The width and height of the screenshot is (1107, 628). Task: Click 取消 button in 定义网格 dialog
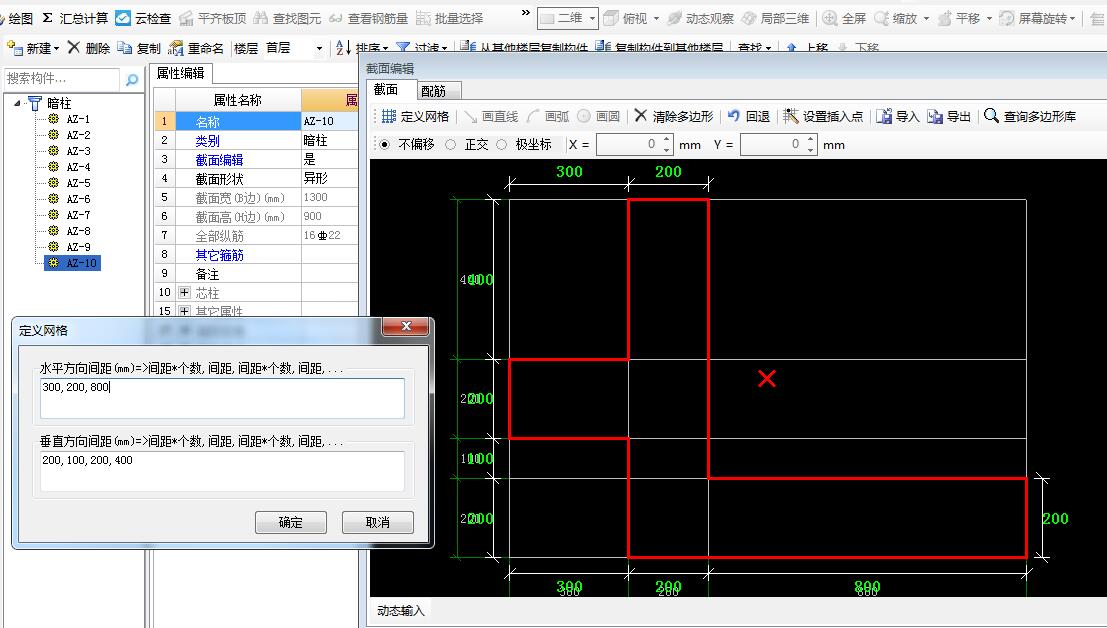pyautogui.click(x=378, y=522)
